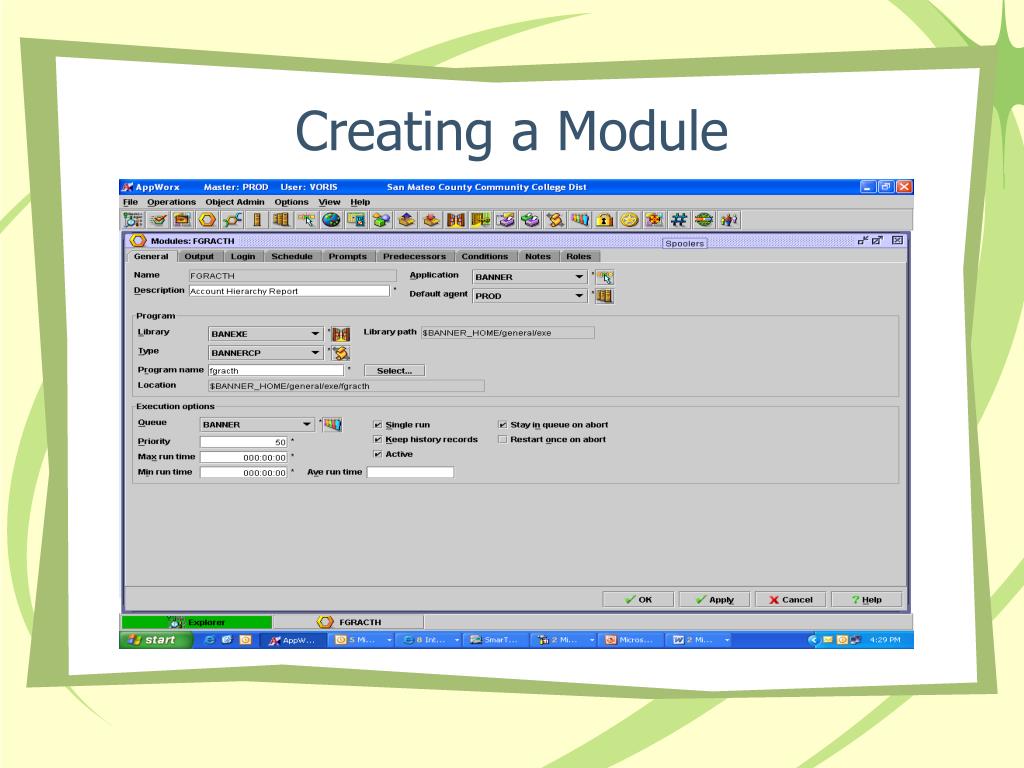Click the red books library toolbar icon
The image size is (1024, 768).
point(456,220)
